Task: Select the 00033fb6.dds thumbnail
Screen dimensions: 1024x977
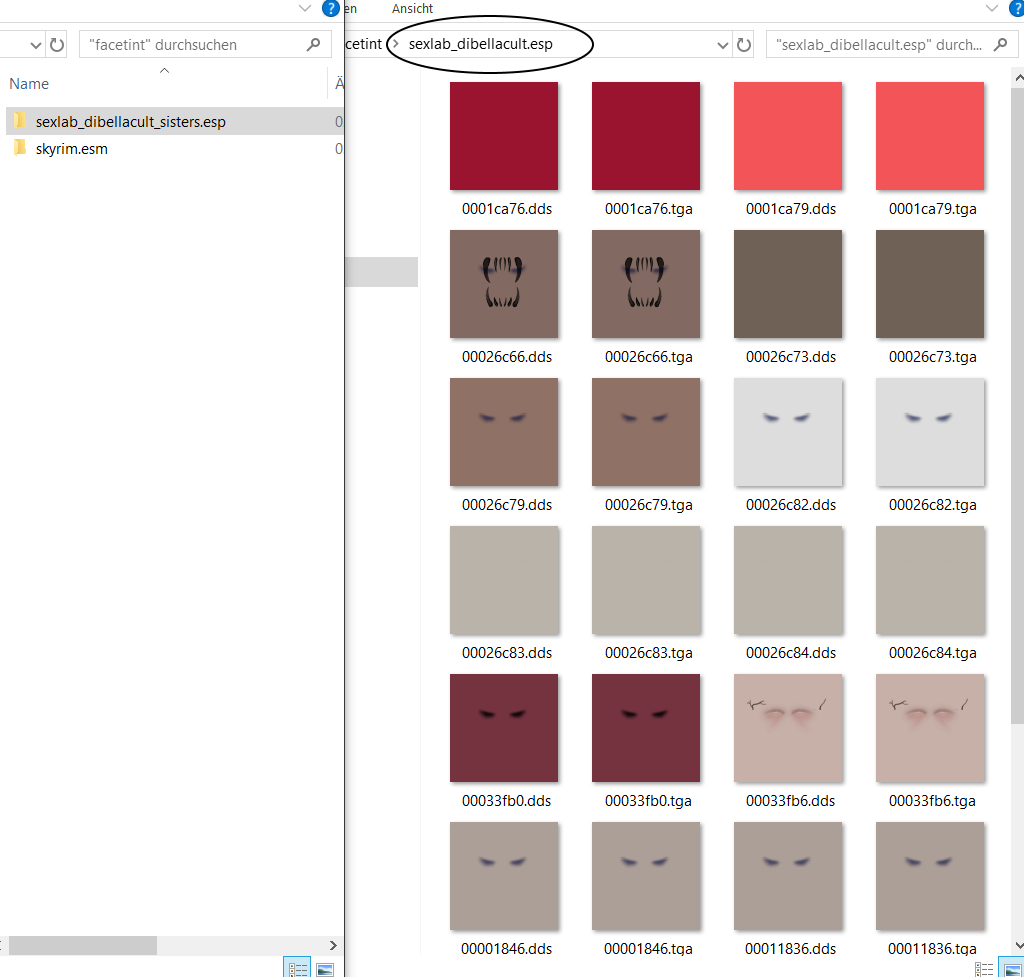Action: 788,728
